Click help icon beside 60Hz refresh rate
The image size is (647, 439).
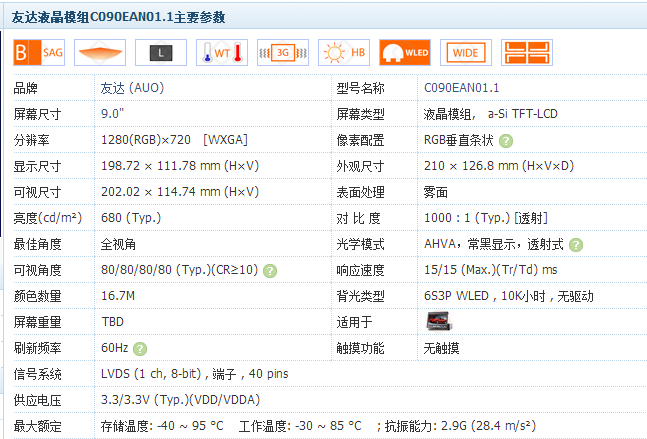[x=141, y=349]
